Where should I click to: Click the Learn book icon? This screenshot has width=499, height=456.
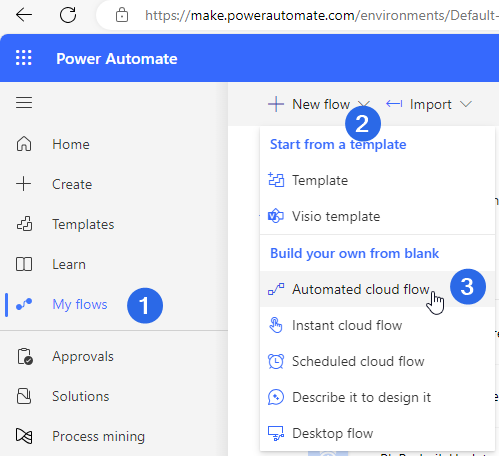click(x=24, y=264)
